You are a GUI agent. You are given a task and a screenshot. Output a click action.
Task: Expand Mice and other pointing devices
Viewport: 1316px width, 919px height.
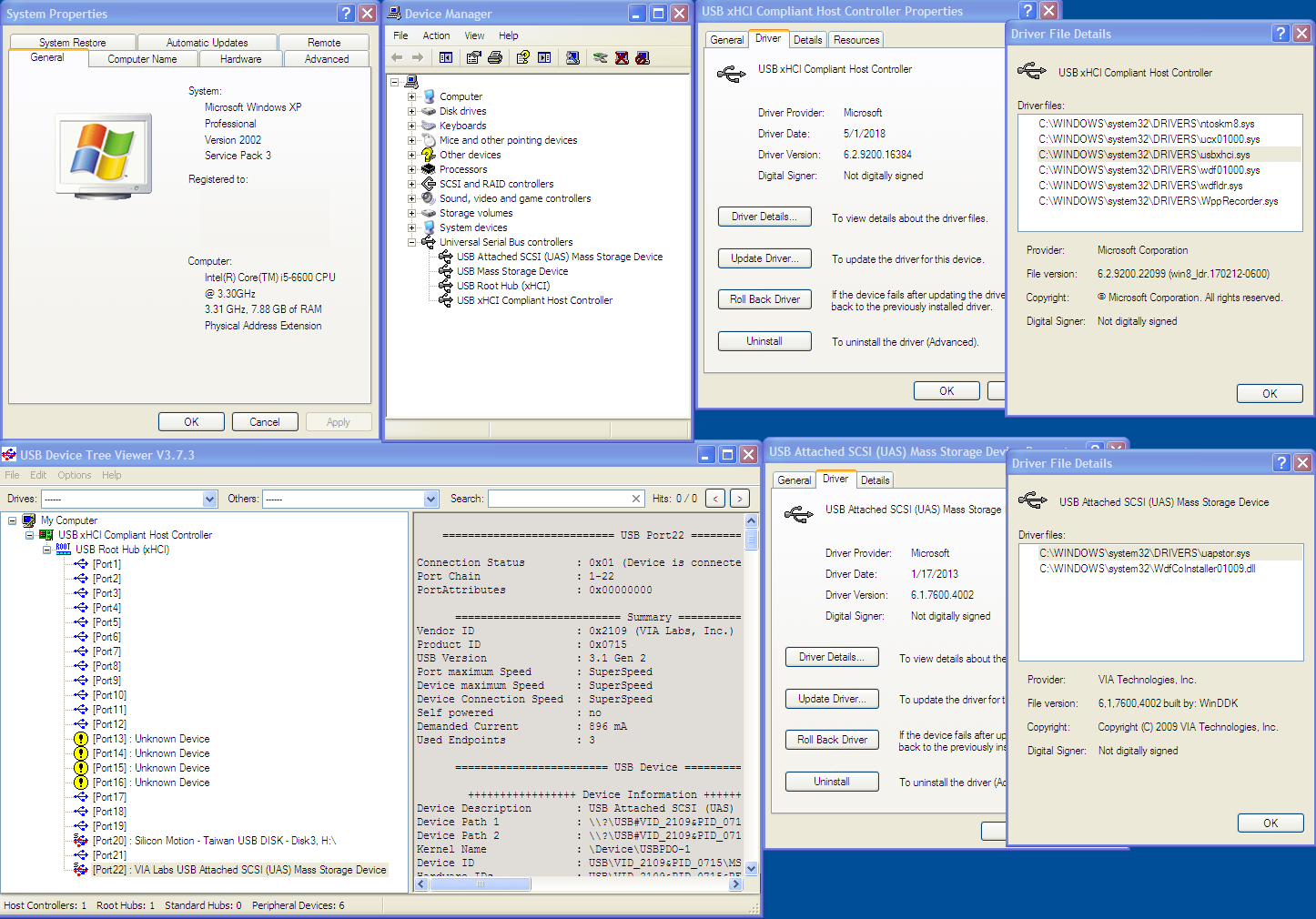[411, 140]
